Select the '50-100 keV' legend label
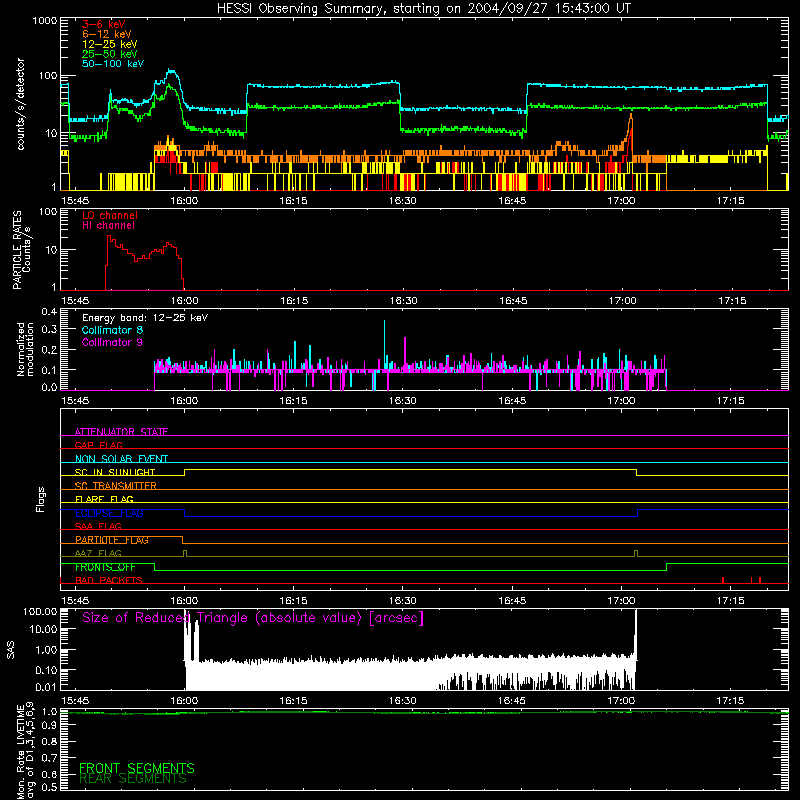 click(113, 64)
